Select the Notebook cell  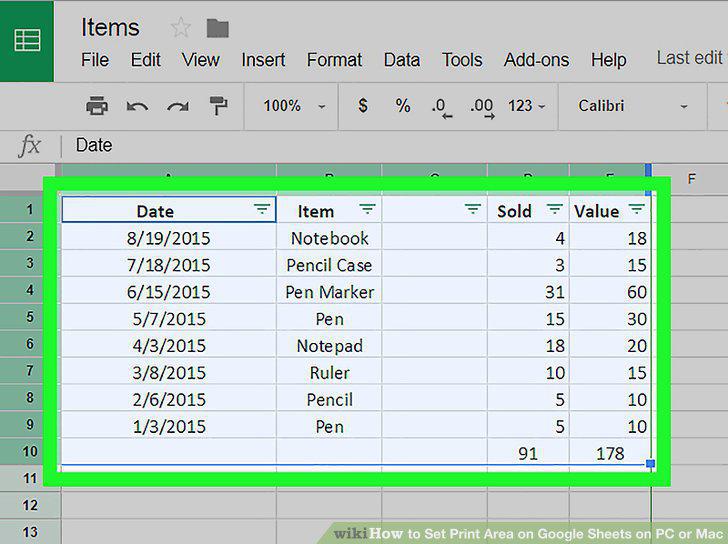click(329, 238)
